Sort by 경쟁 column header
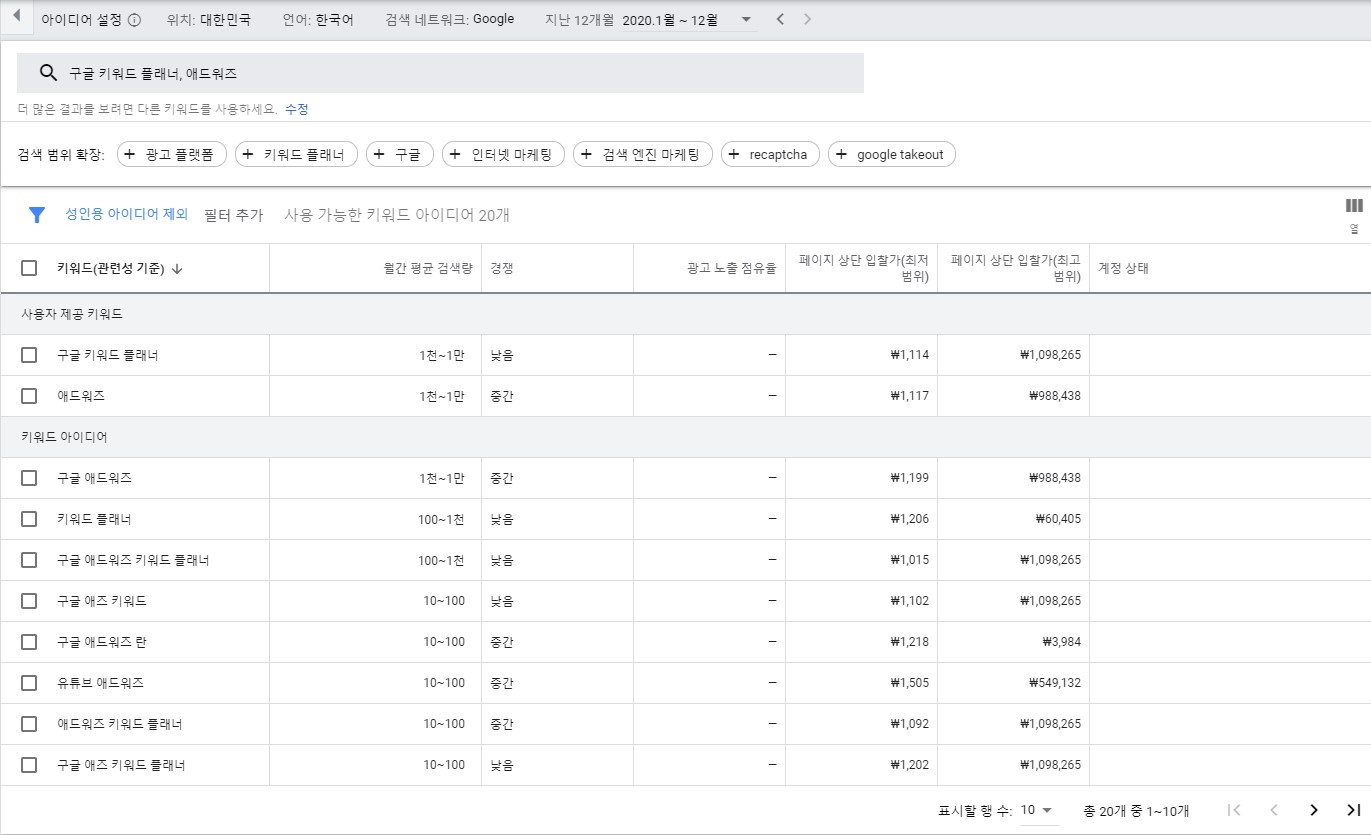 502,268
